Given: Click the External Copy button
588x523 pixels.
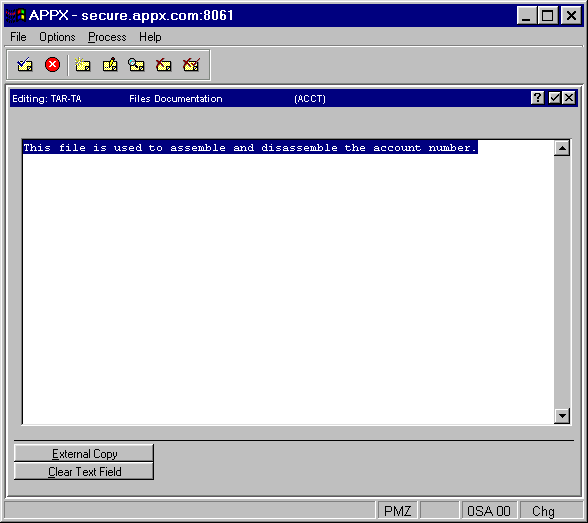Looking at the screenshot, I should (84, 453).
